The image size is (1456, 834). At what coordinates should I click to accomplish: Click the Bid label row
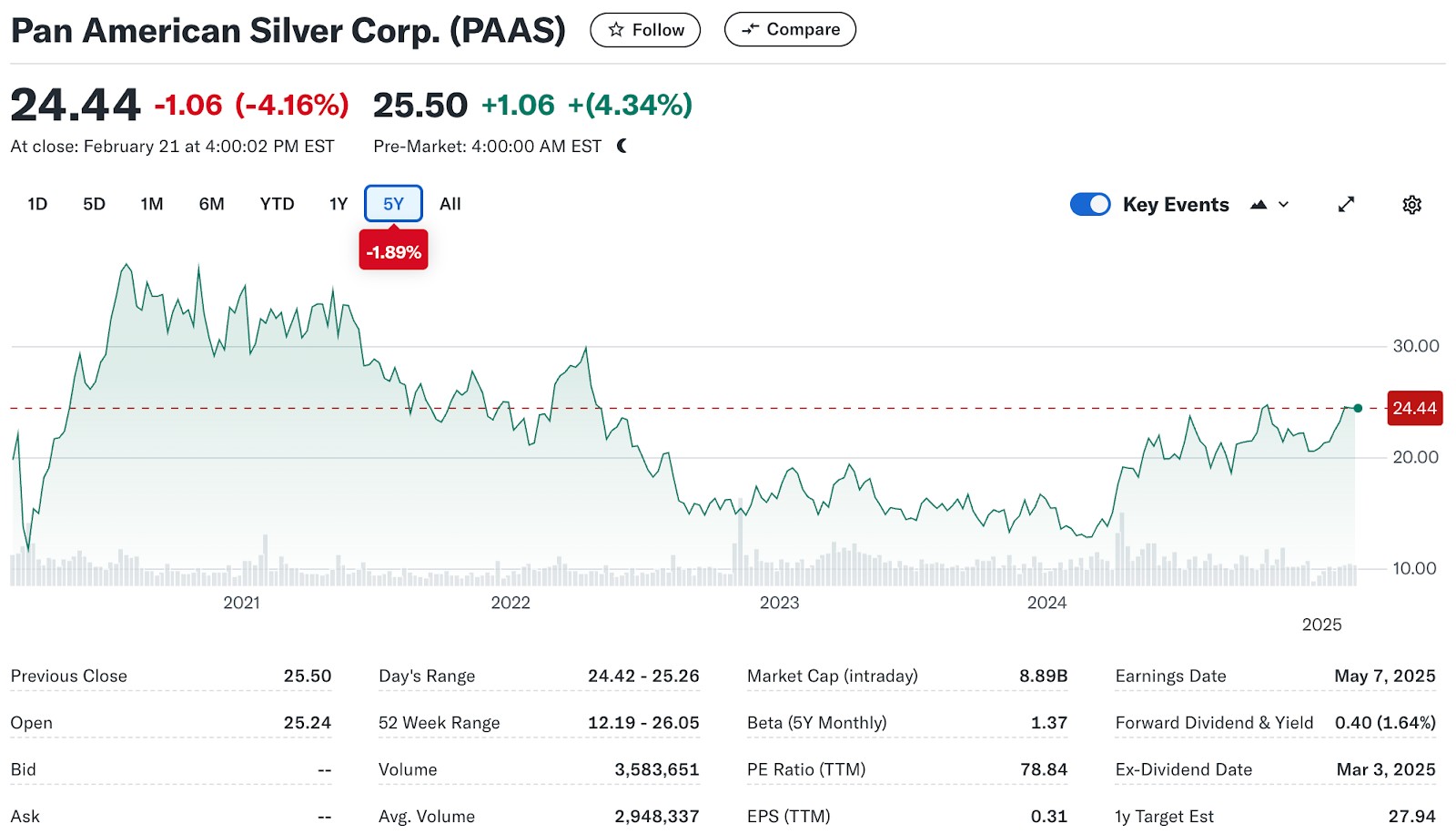click(171, 769)
